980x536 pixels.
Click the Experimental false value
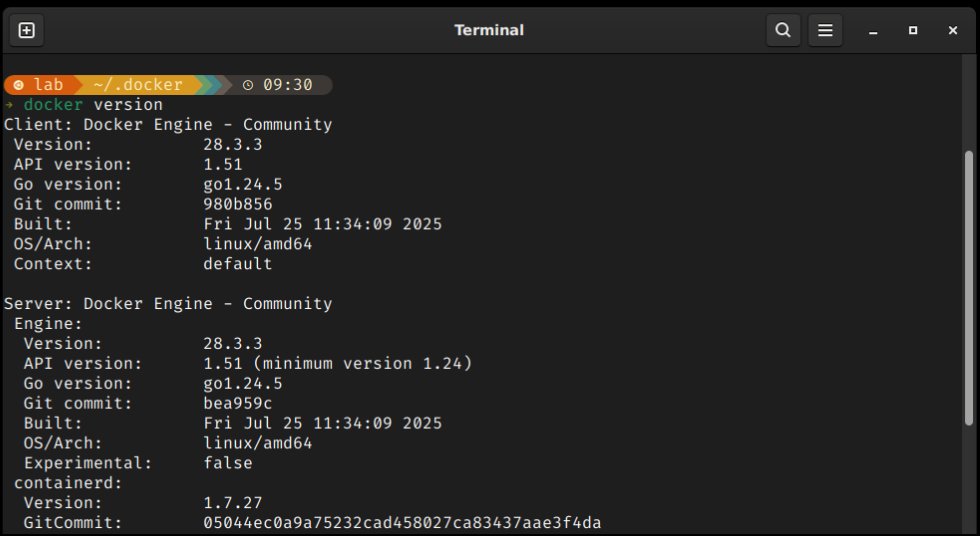pos(228,463)
